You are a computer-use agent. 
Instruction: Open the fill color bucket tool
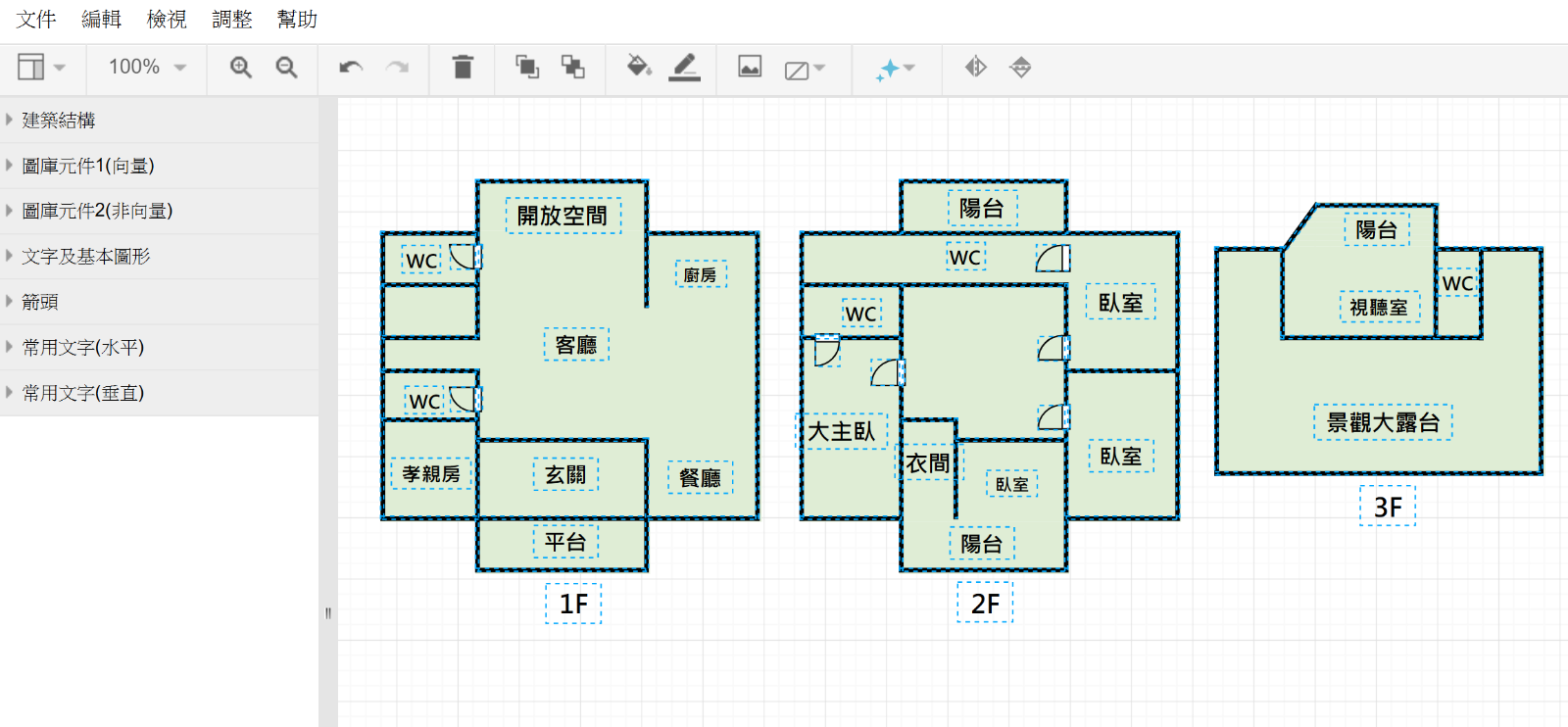pyautogui.click(x=639, y=67)
